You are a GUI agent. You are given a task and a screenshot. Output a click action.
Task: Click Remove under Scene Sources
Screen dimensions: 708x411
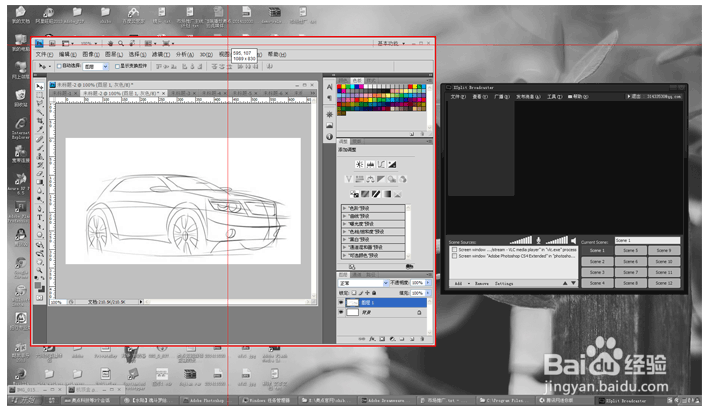482,284
